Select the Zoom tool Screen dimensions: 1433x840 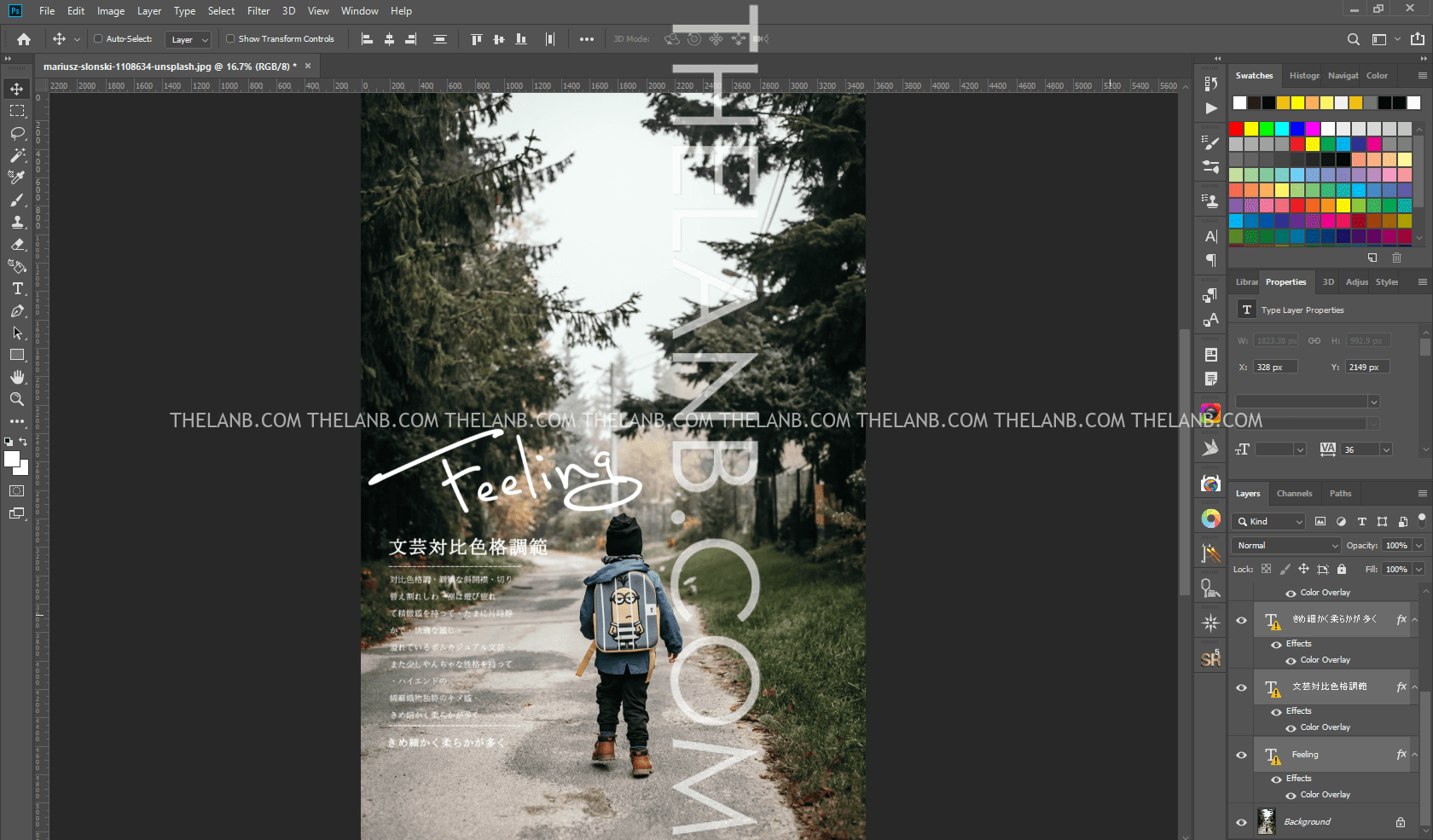pos(17,399)
